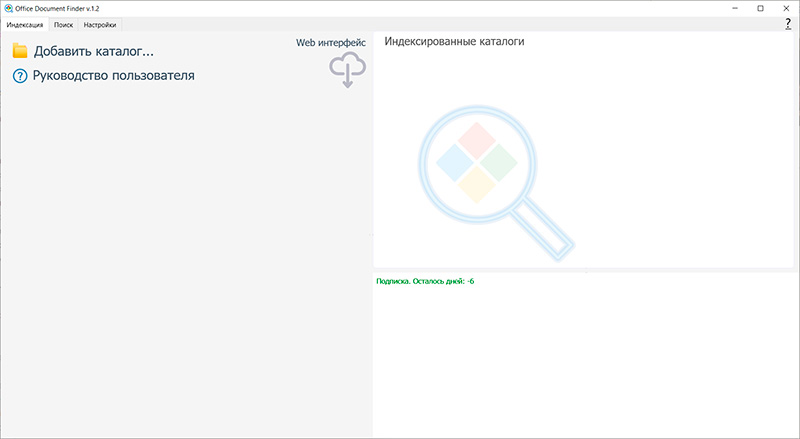Click the help question mark in top-right corner
Viewport: 800px width, 439px height.
click(x=788, y=24)
